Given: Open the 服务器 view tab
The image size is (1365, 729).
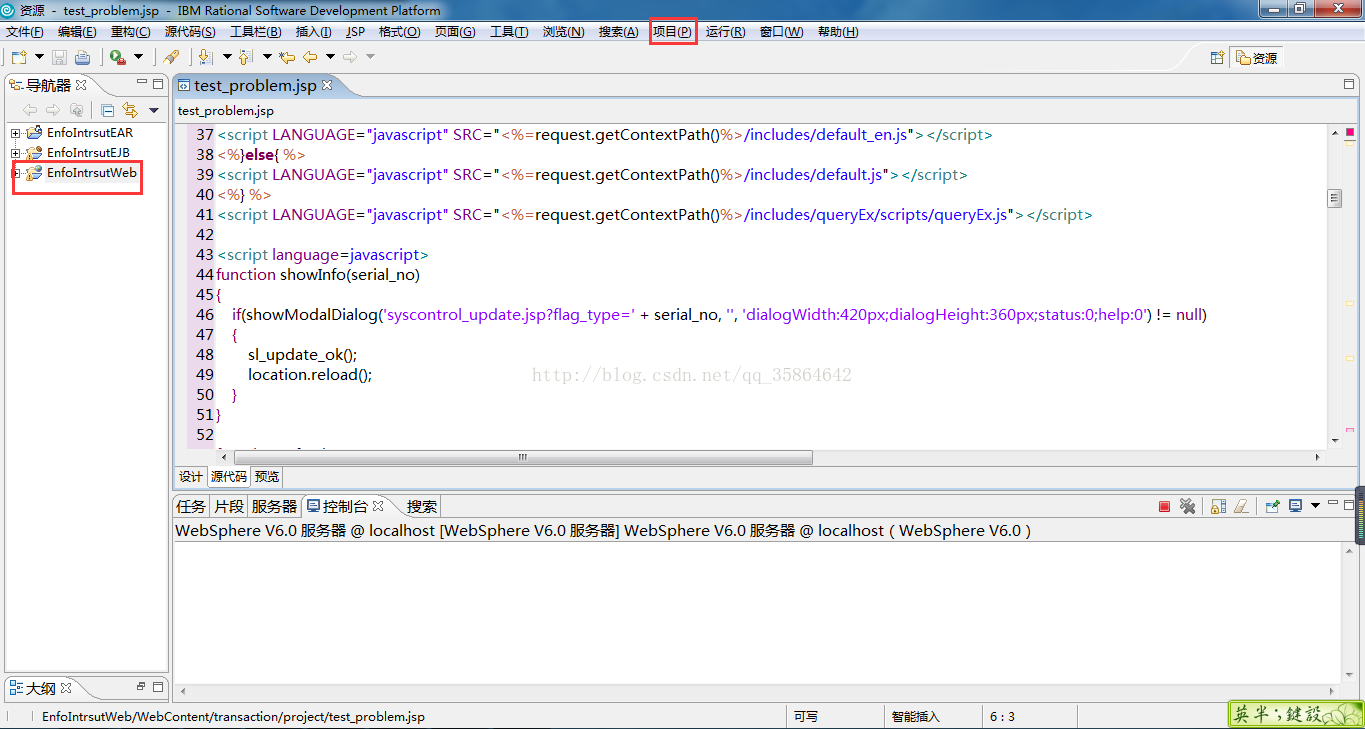Looking at the screenshot, I should tap(274, 506).
